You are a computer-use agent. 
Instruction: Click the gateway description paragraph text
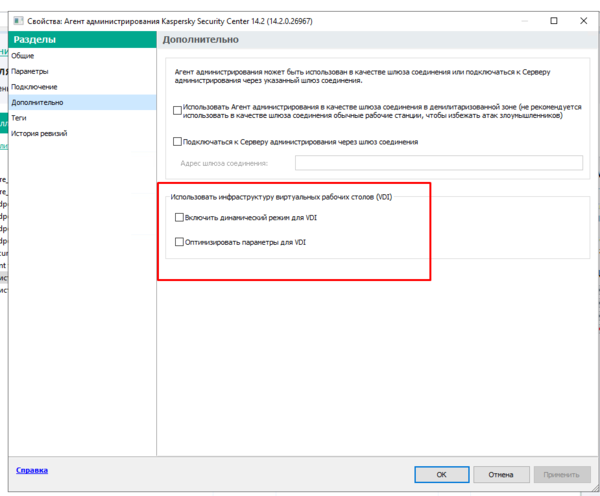[362, 76]
